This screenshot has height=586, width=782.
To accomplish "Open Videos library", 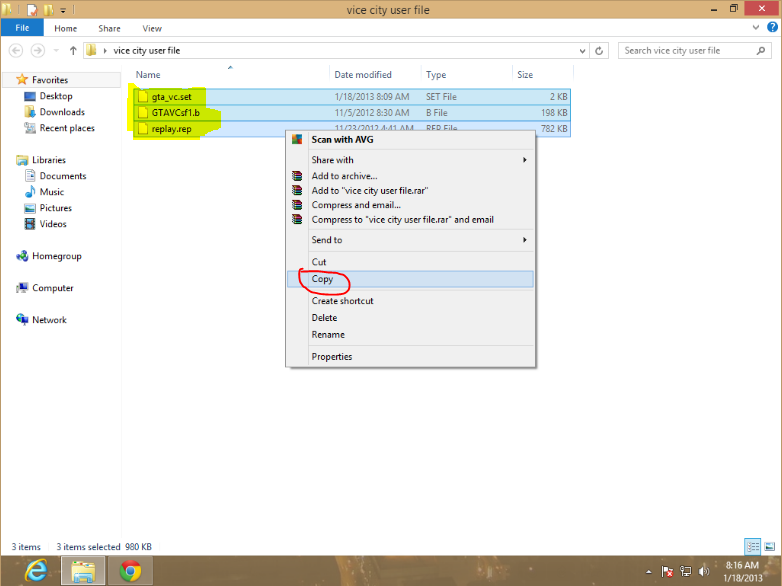I will (53, 224).
